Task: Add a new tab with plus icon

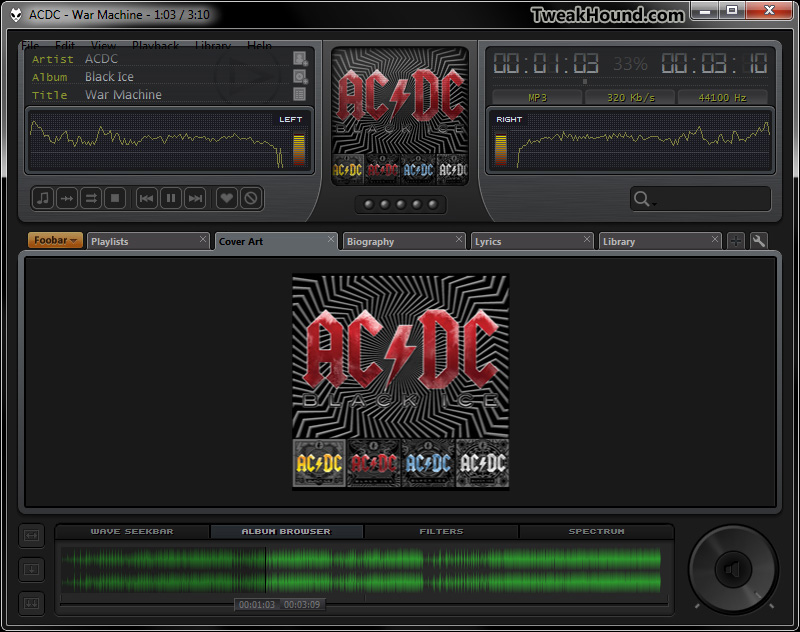Action: (736, 241)
